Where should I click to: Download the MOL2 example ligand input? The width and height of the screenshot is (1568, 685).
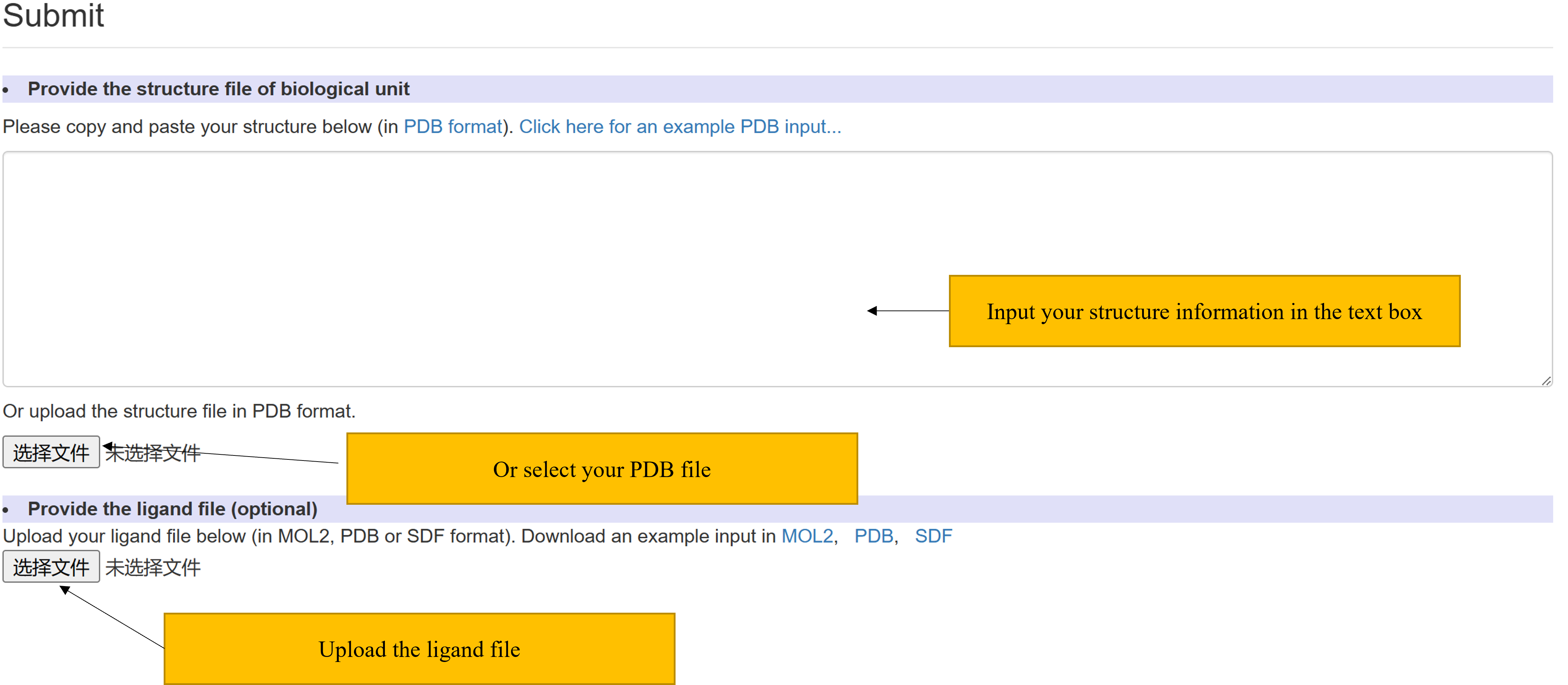[x=807, y=536]
